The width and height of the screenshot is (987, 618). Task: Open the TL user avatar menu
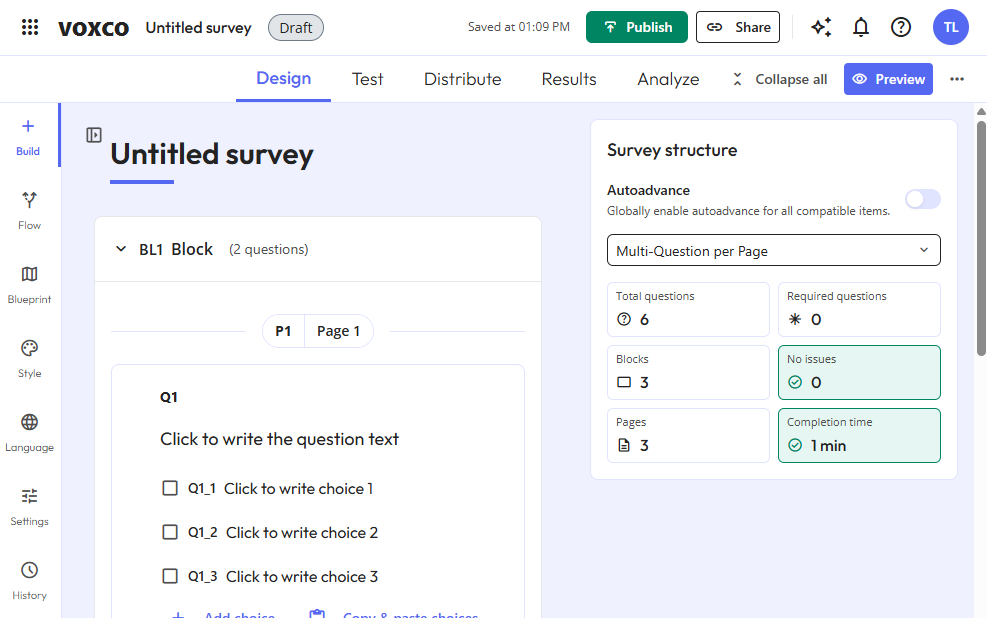(x=950, y=27)
